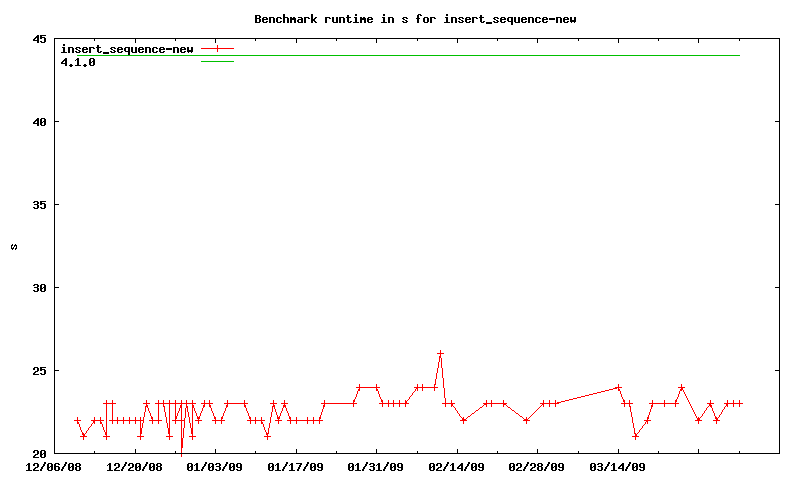Screen dimensions: 800x480
Task: Select the 40 y-axis tick label
Action: pyautogui.click(x=40, y=122)
